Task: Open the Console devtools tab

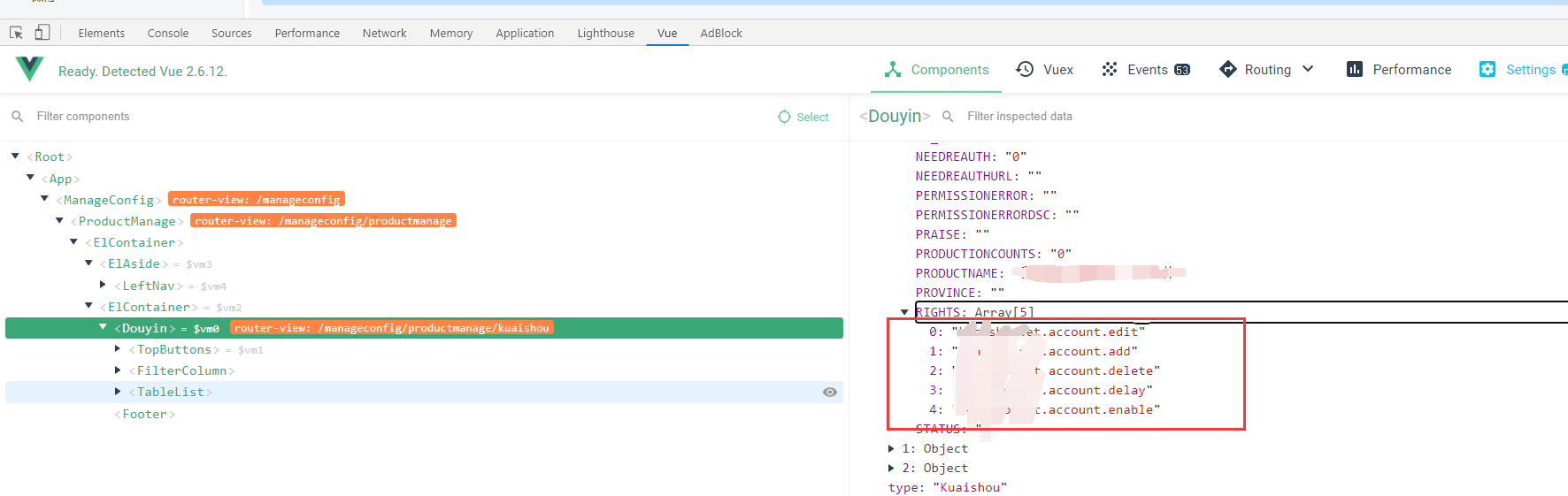Action: click(x=168, y=34)
